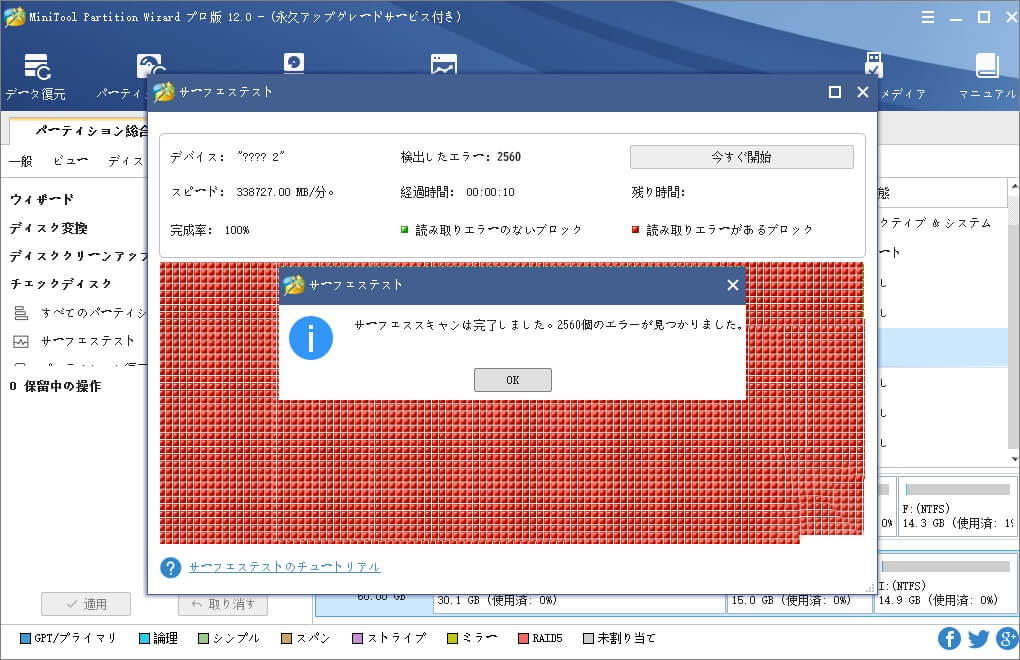Image resolution: width=1020 pixels, height=660 pixels.
Task: Select the 30.1 GB partition block
Action: [x=579, y=602]
